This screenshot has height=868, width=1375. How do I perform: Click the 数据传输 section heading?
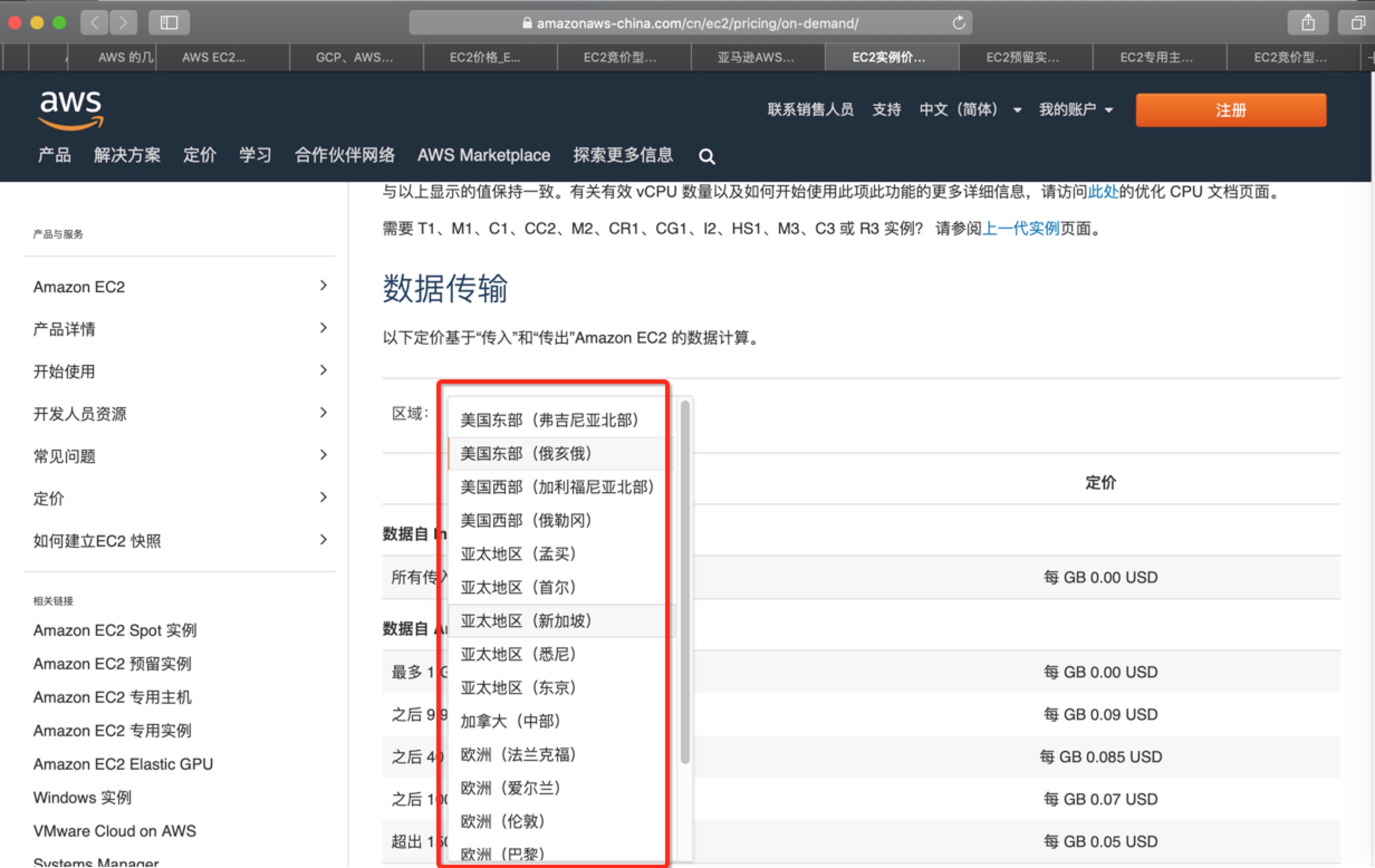[445, 288]
